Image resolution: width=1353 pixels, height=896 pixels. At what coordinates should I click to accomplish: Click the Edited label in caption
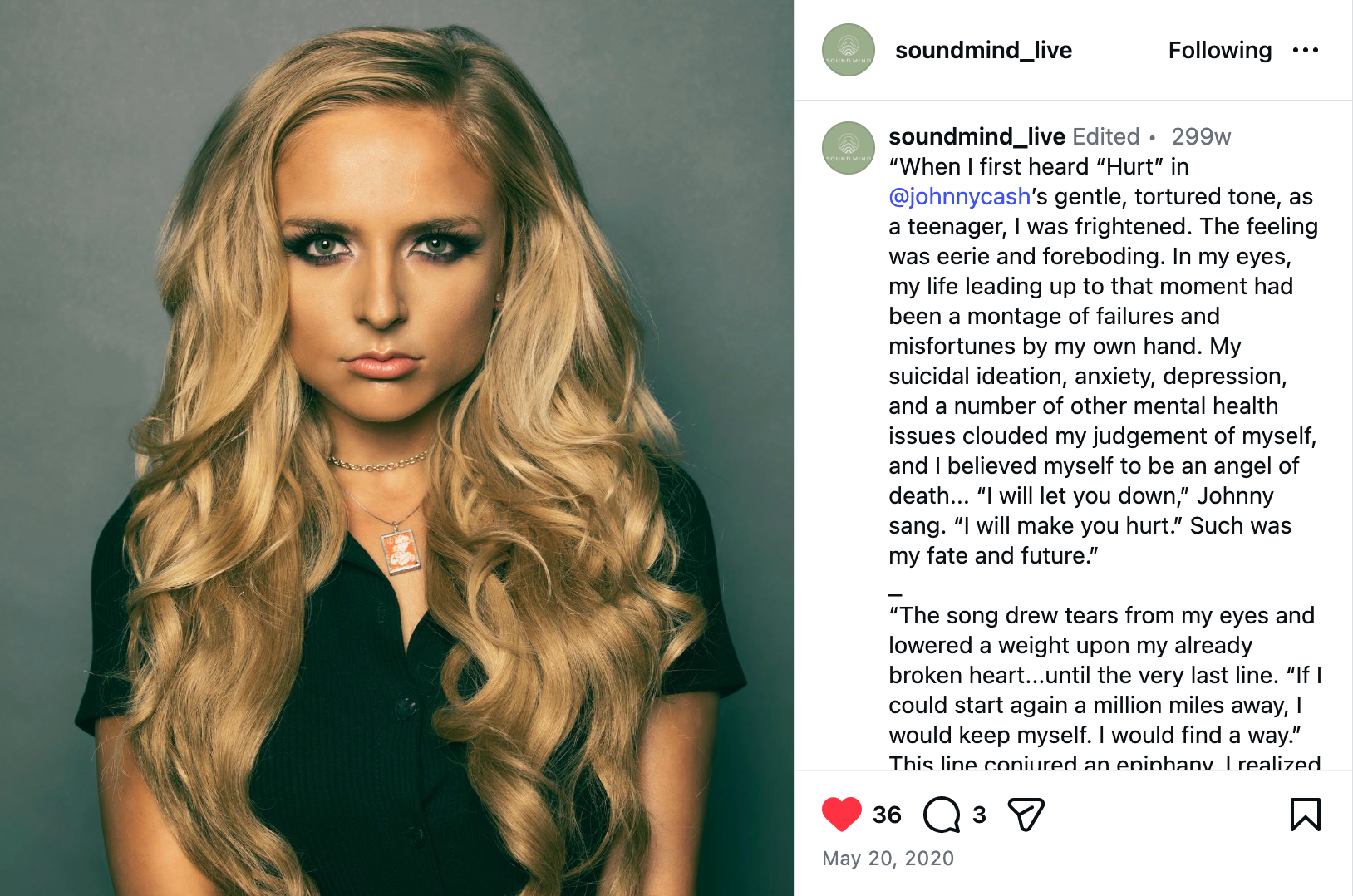(1105, 136)
